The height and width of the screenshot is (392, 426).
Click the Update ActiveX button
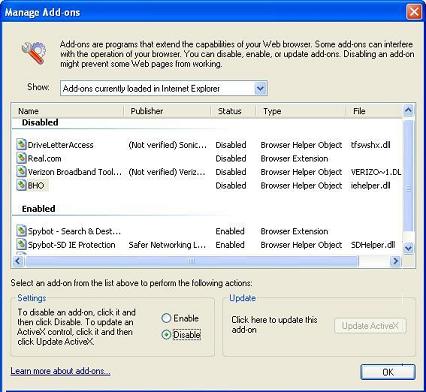click(370, 326)
